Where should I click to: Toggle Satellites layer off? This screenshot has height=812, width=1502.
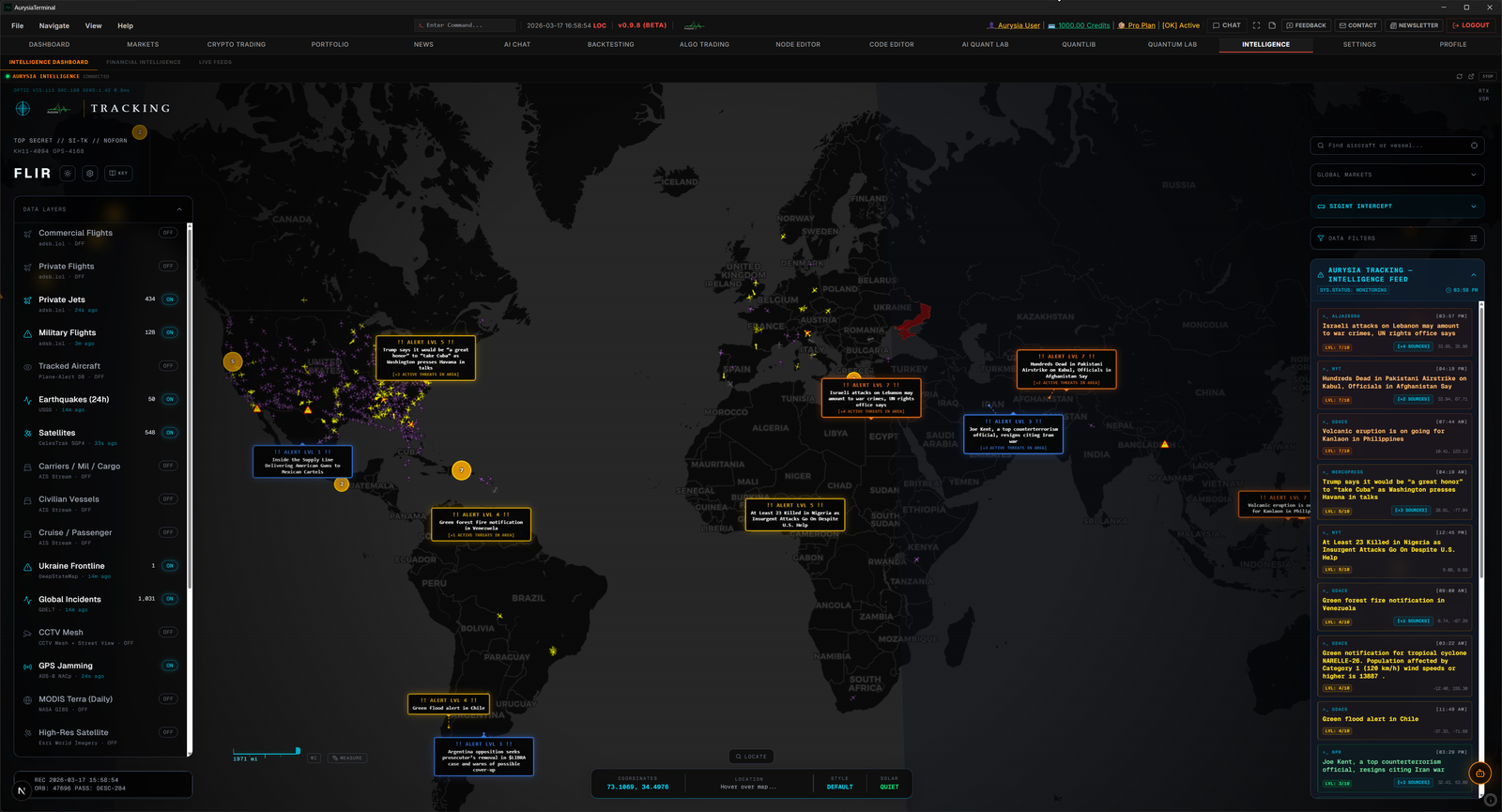coord(169,433)
